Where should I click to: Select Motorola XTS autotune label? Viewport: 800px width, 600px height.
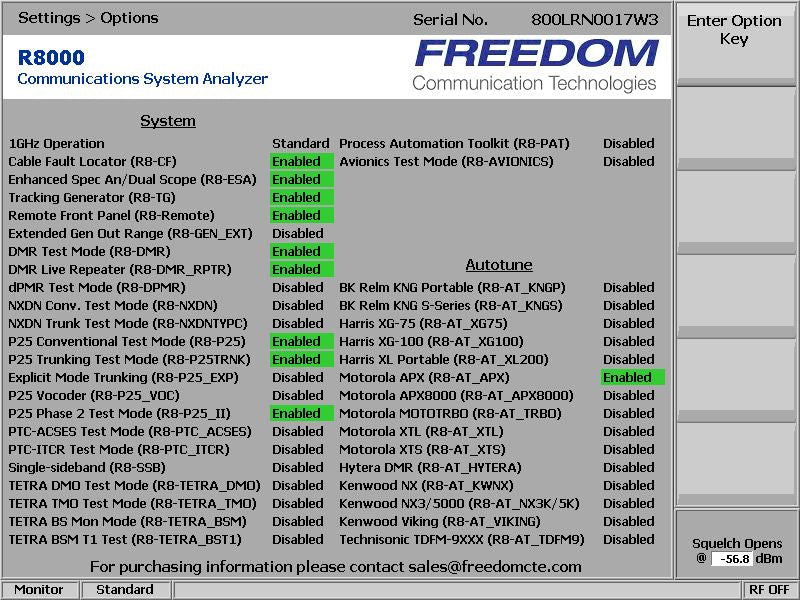coord(422,449)
